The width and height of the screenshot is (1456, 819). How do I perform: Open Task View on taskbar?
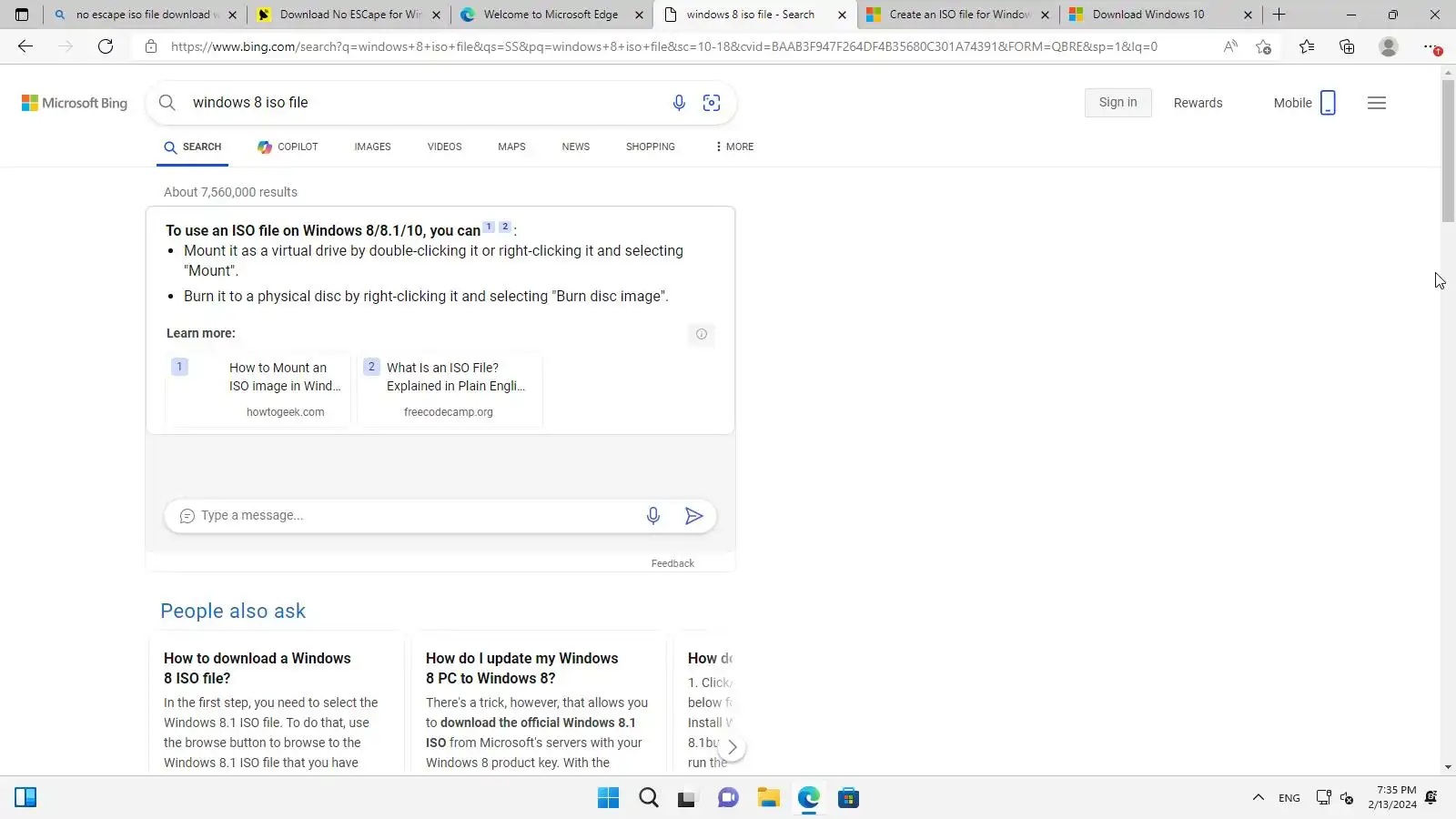tap(687, 798)
